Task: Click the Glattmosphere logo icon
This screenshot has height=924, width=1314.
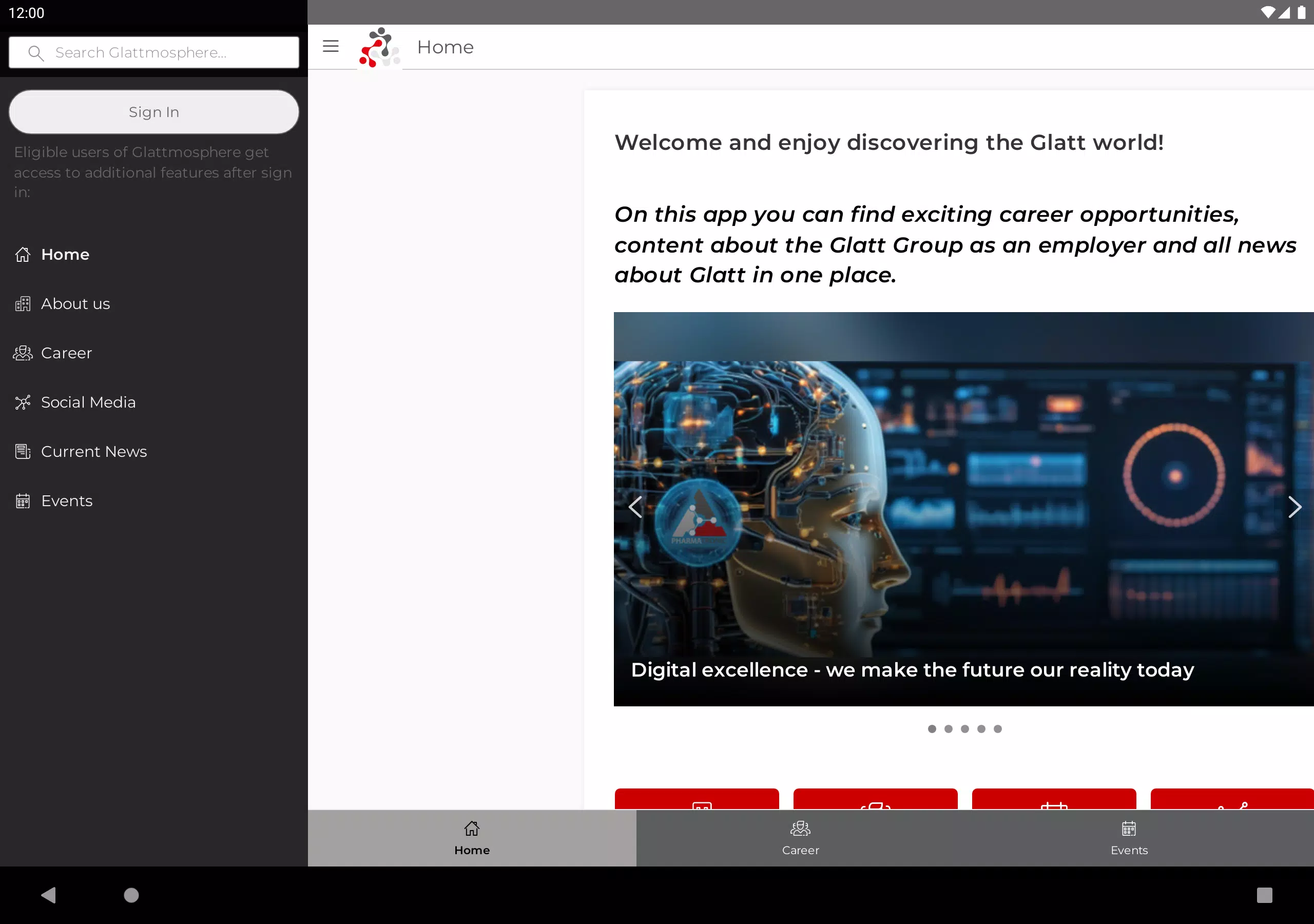Action: [x=379, y=48]
